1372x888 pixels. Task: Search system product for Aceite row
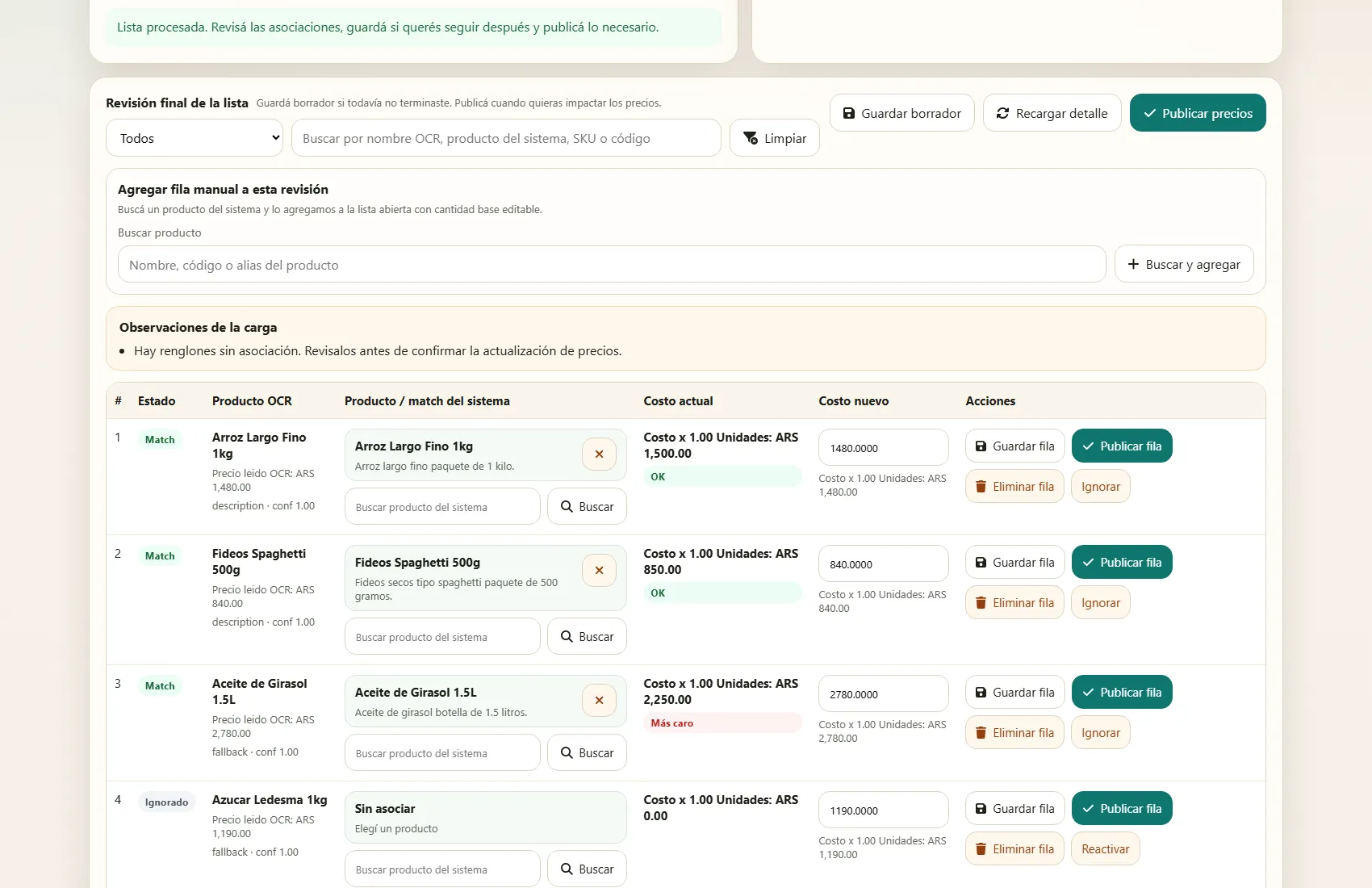(x=588, y=753)
